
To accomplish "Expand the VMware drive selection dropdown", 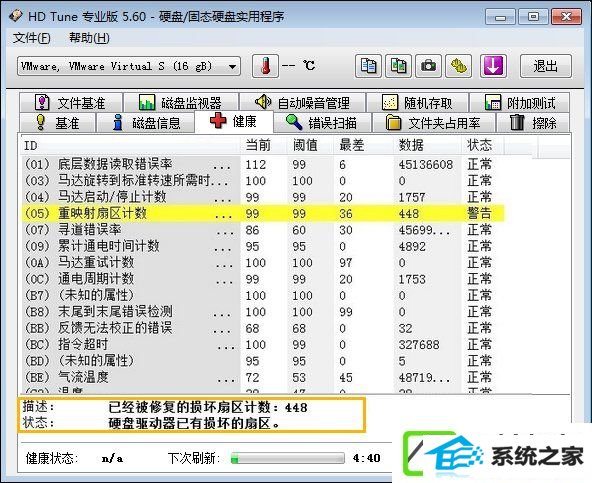I will tap(129, 66).
